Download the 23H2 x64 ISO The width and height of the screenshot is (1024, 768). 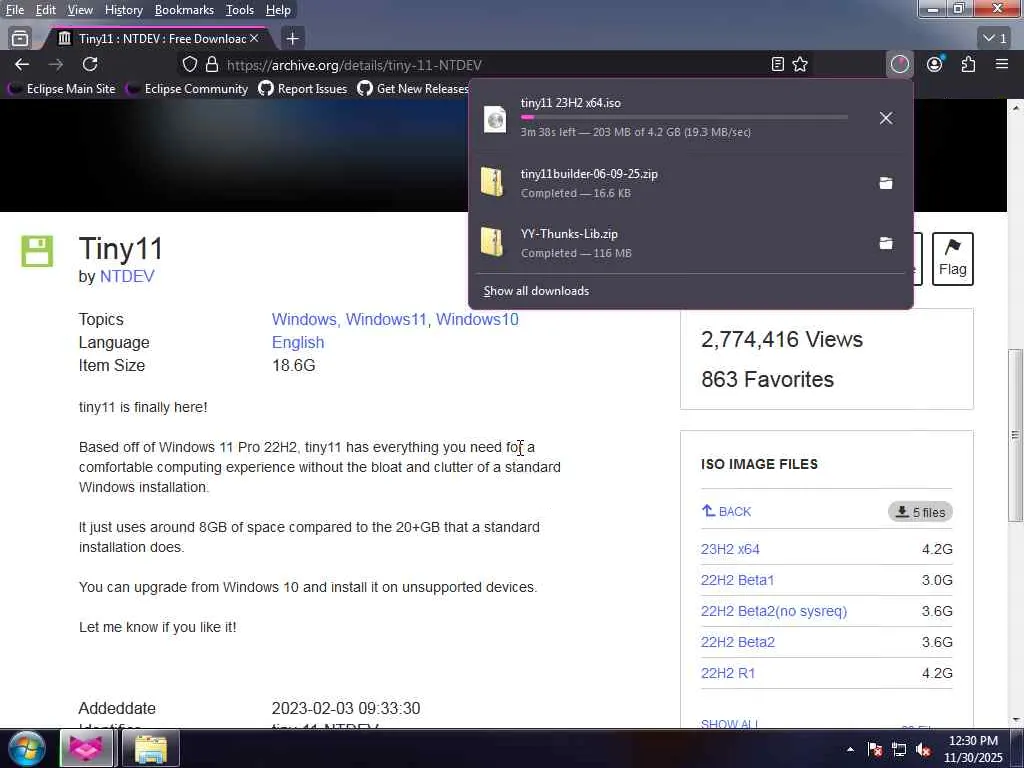tap(730, 549)
